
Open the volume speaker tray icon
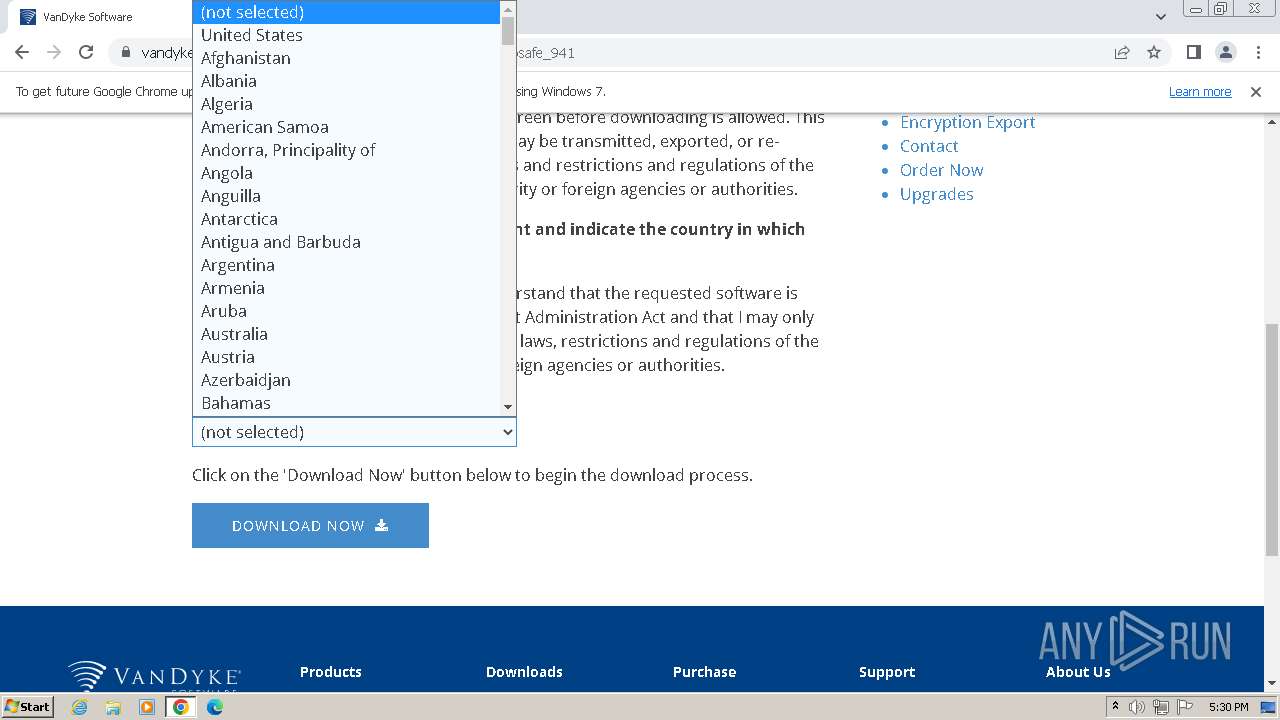tap(1137, 707)
